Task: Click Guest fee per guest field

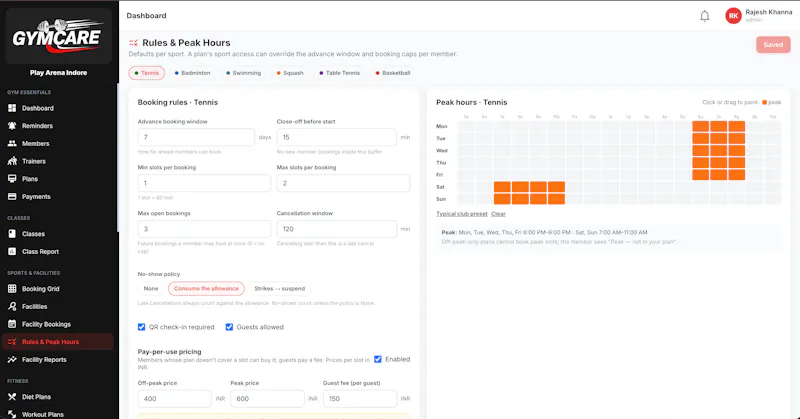Action: click(360, 399)
